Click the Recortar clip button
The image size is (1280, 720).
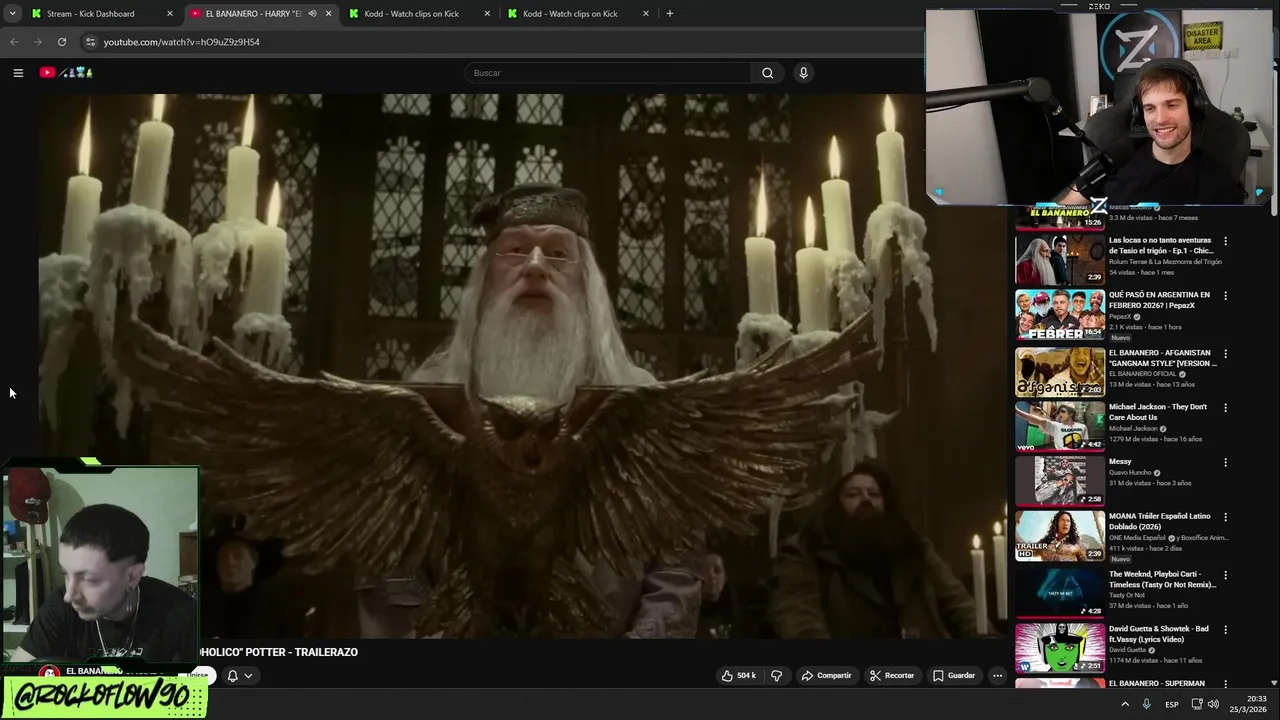[891, 676]
